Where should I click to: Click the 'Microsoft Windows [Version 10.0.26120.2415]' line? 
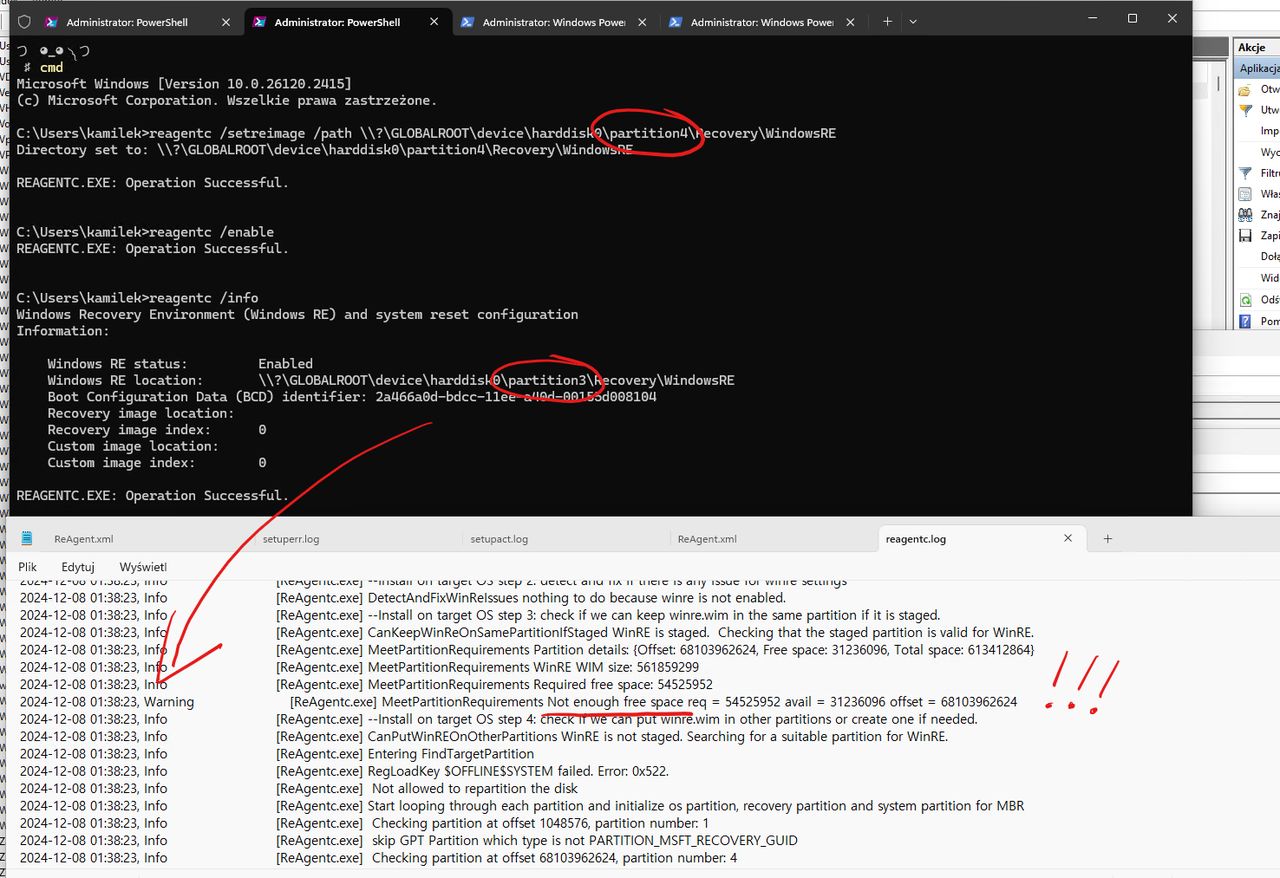click(x=184, y=84)
